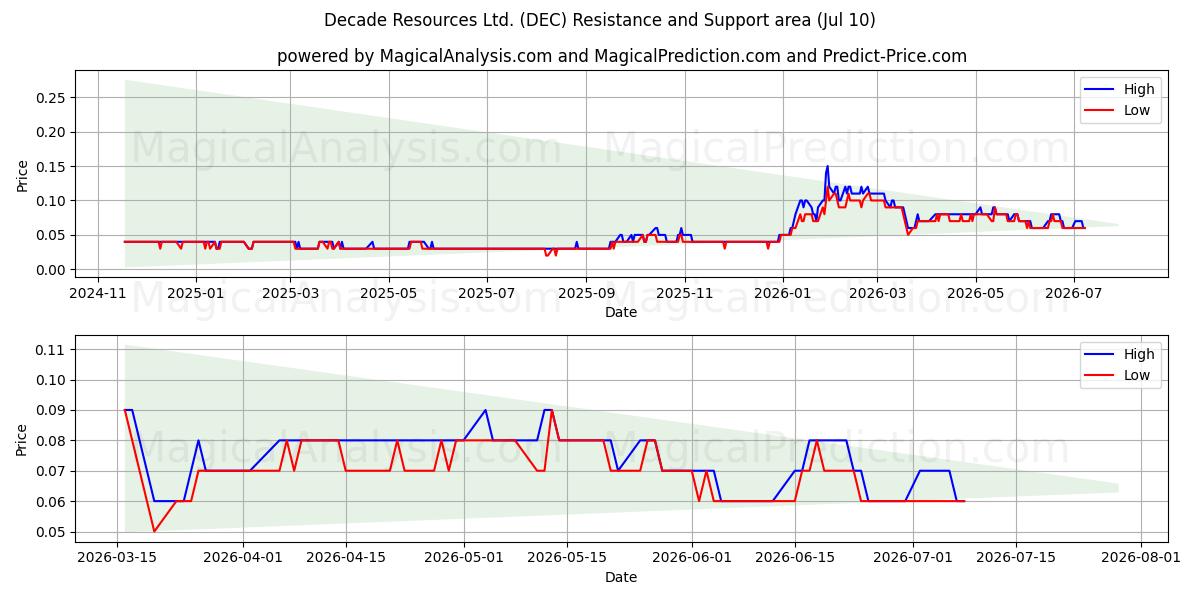
Task: Click the 0.15 price spike in top chart
Action: (x=827, y=167)
